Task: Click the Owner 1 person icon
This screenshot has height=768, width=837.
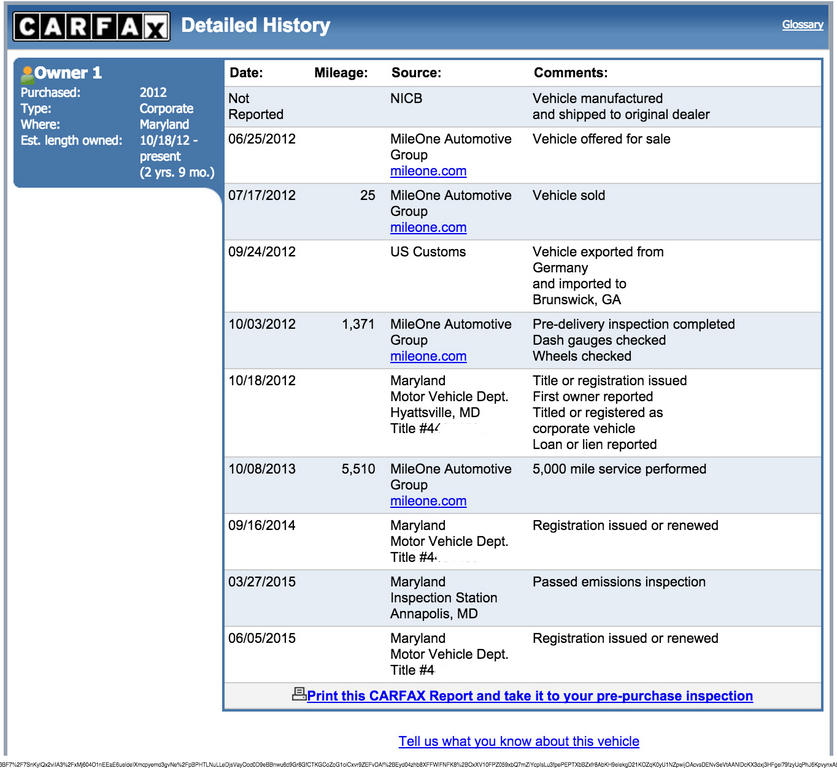Action: (x=27, y=73)
